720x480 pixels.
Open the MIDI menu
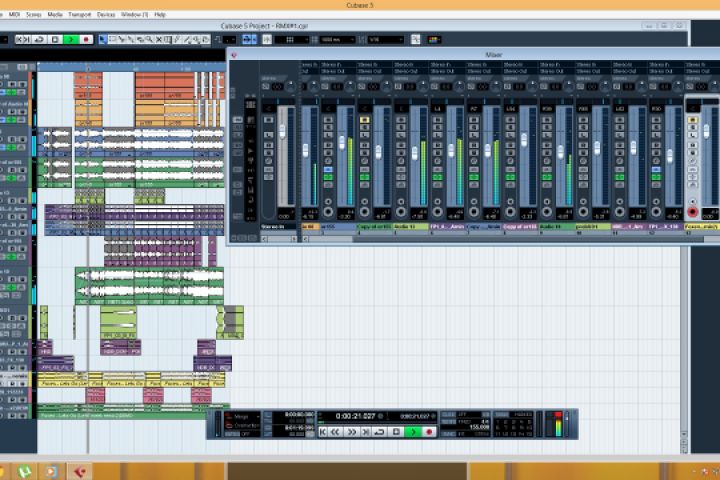pyautogui.click(x=15, y=15)
